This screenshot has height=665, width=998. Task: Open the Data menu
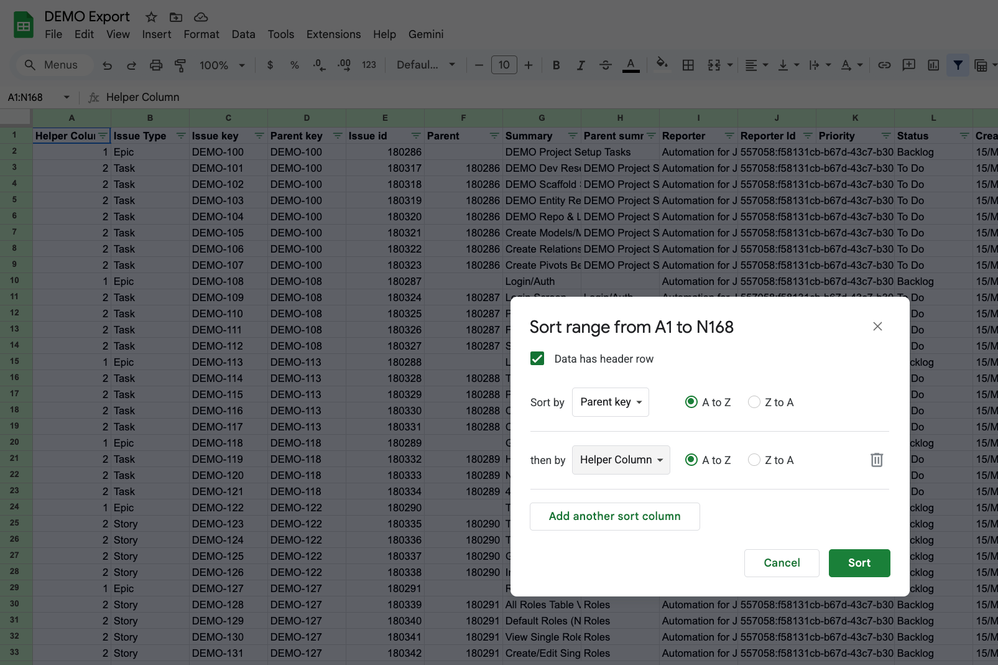tap(243, 34)
